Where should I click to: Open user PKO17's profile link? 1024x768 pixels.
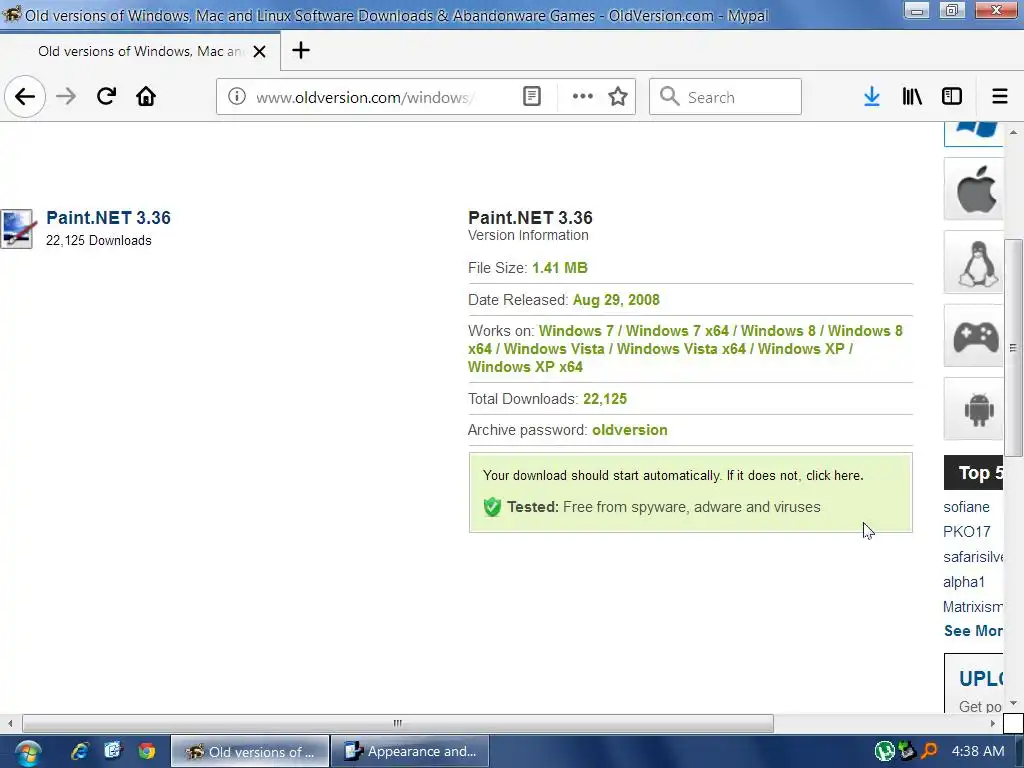click(x=967, y=532)
